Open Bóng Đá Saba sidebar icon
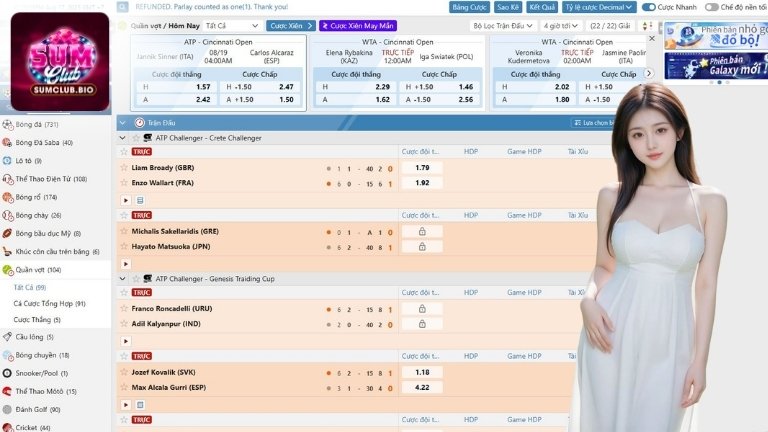Viewport: 768px width, 432px height. 7,143
